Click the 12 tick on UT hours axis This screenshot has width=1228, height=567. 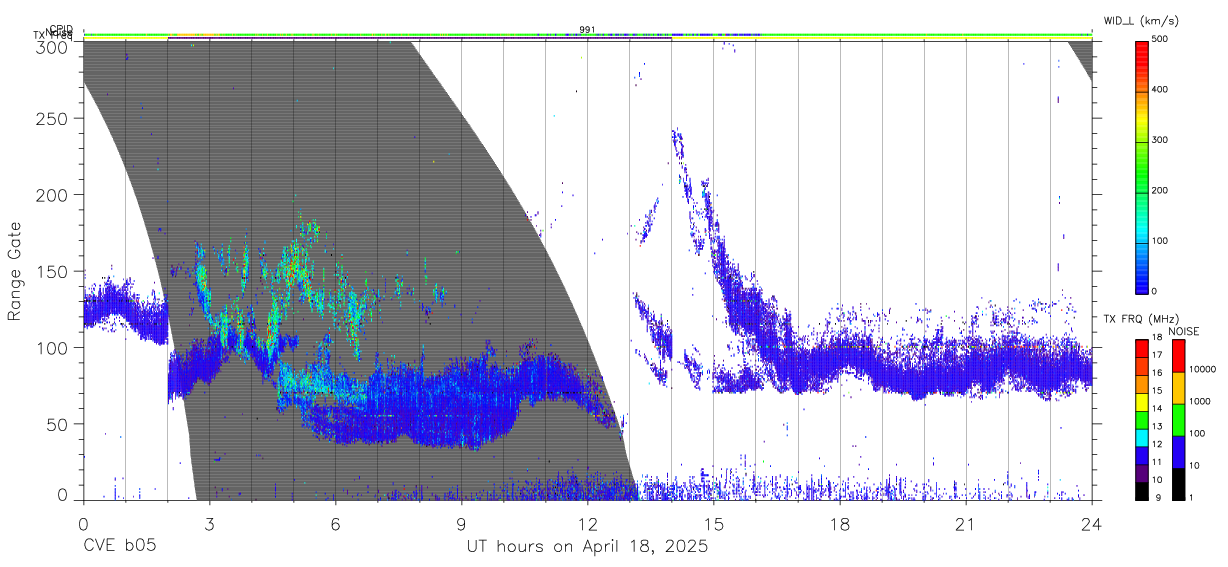[x=587, y=524]
